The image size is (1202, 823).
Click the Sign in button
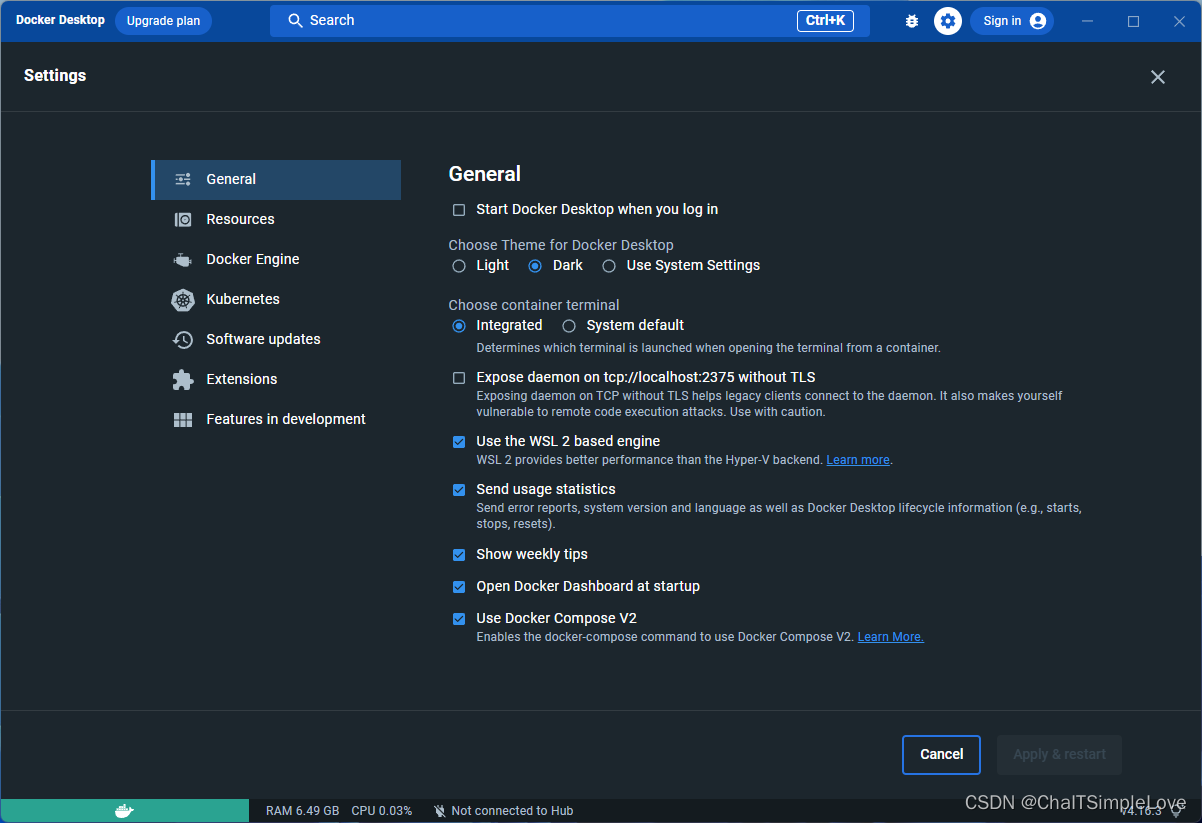(1012, 21)
